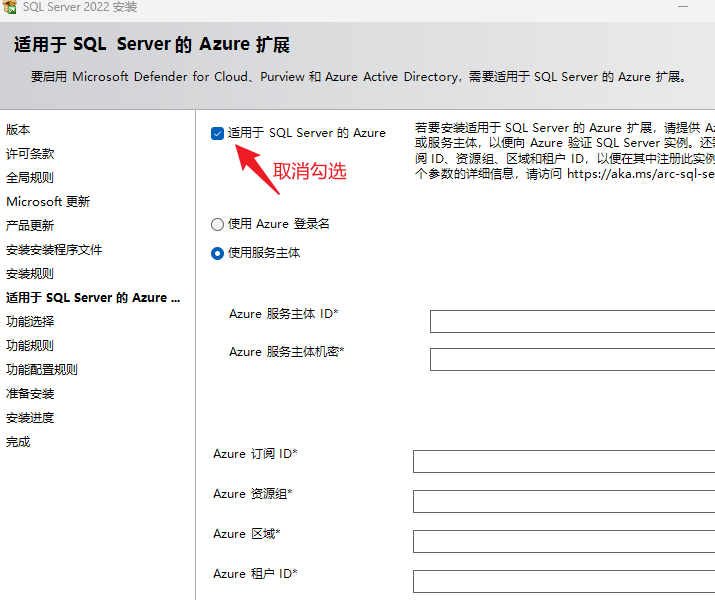Viewport: 715px width, 600px height.
Task: Click the Azure 订阅 ID* label
Action: coord(255,454)
